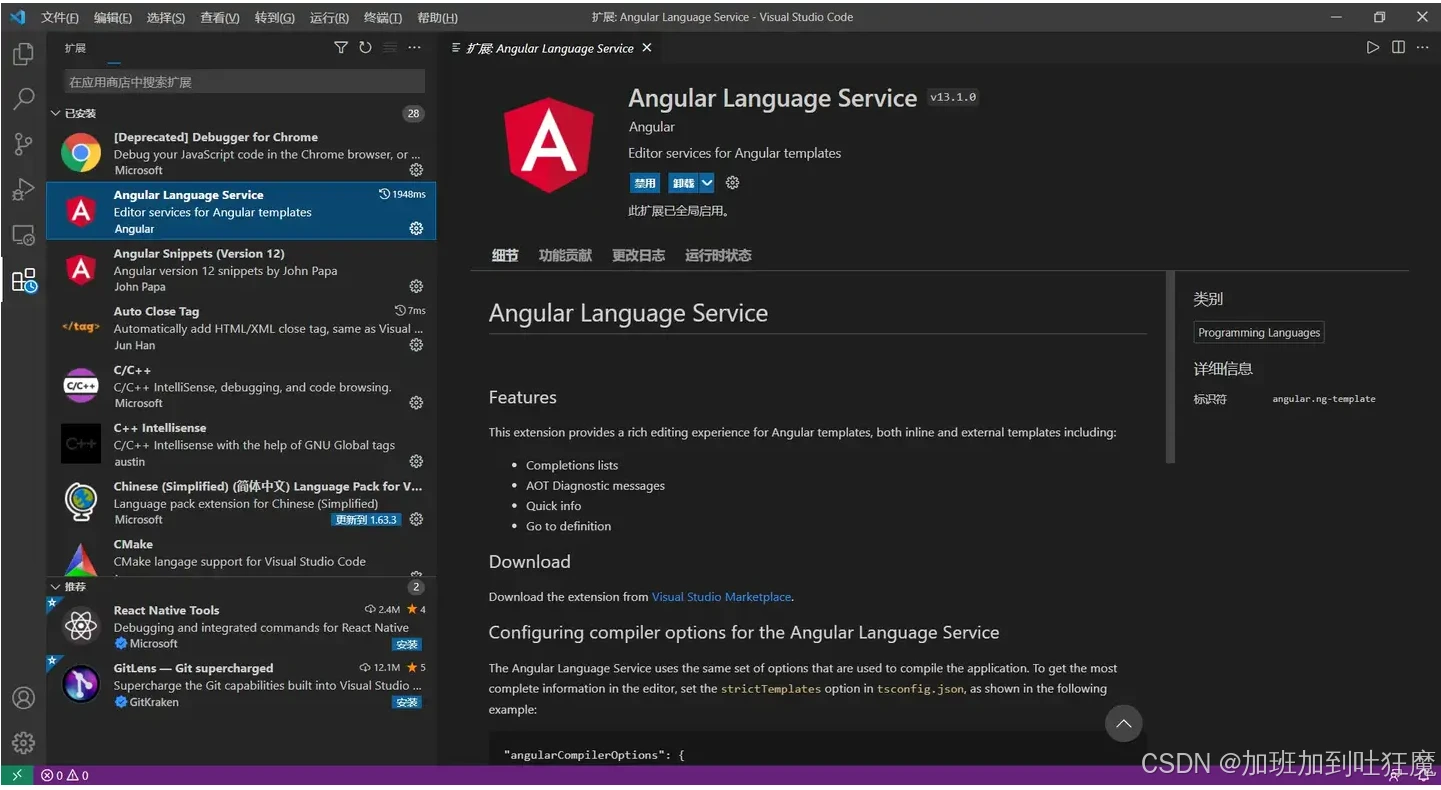Select GitLens — Git supercharged row
1441x790 pixels.
point(241,685)
